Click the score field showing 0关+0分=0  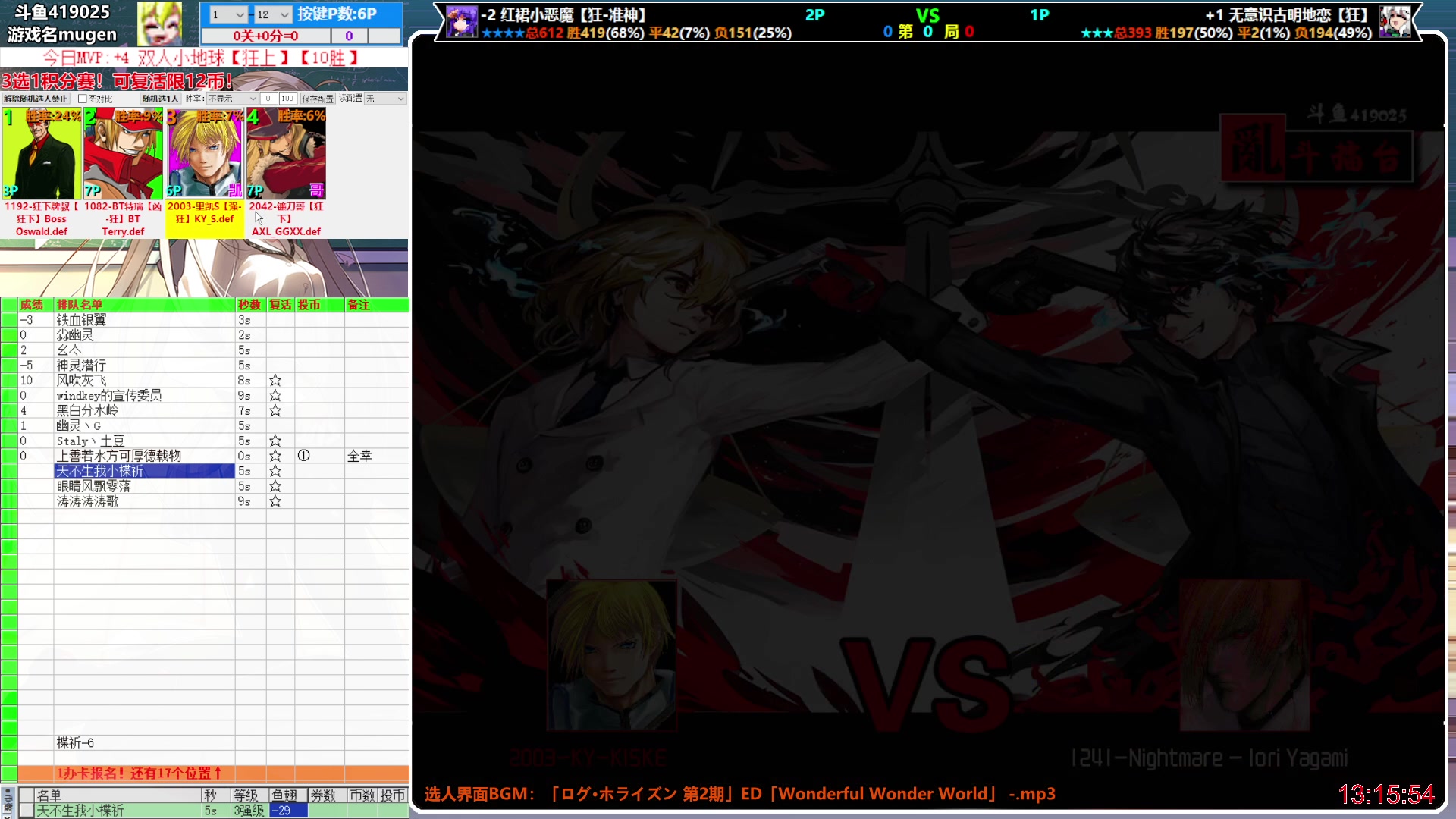[x=265, y=36]
